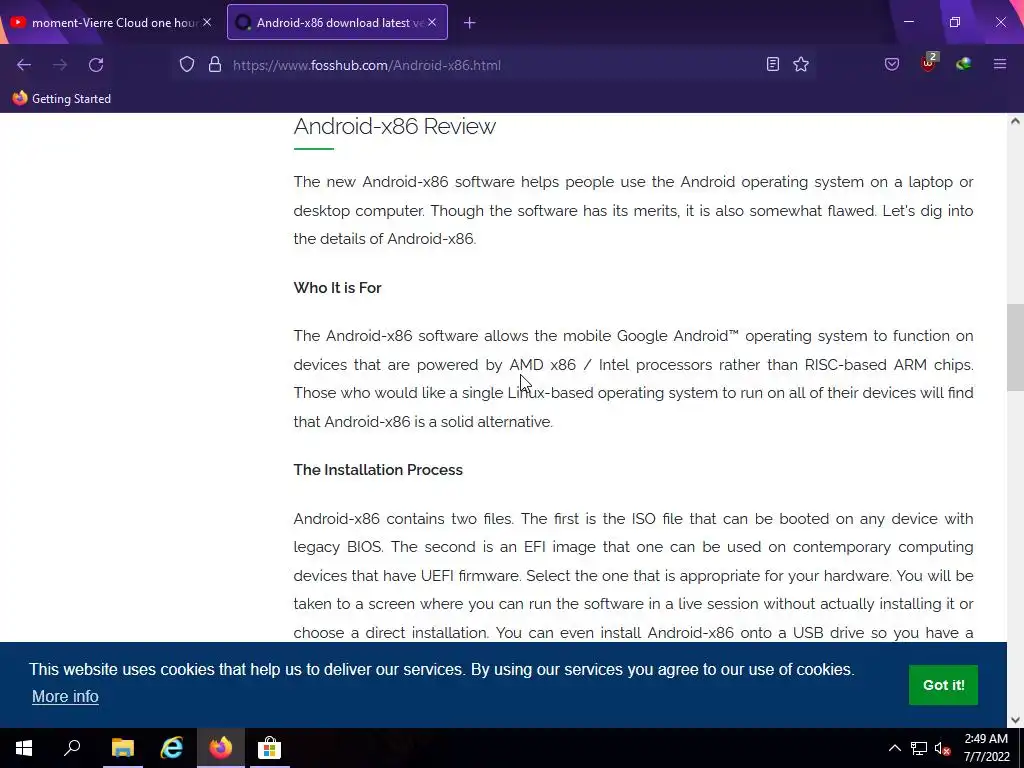Screen dimensions: 1024x768
Task: Close the moment-Vierre Cloud tab
Action: coord(207,22)
